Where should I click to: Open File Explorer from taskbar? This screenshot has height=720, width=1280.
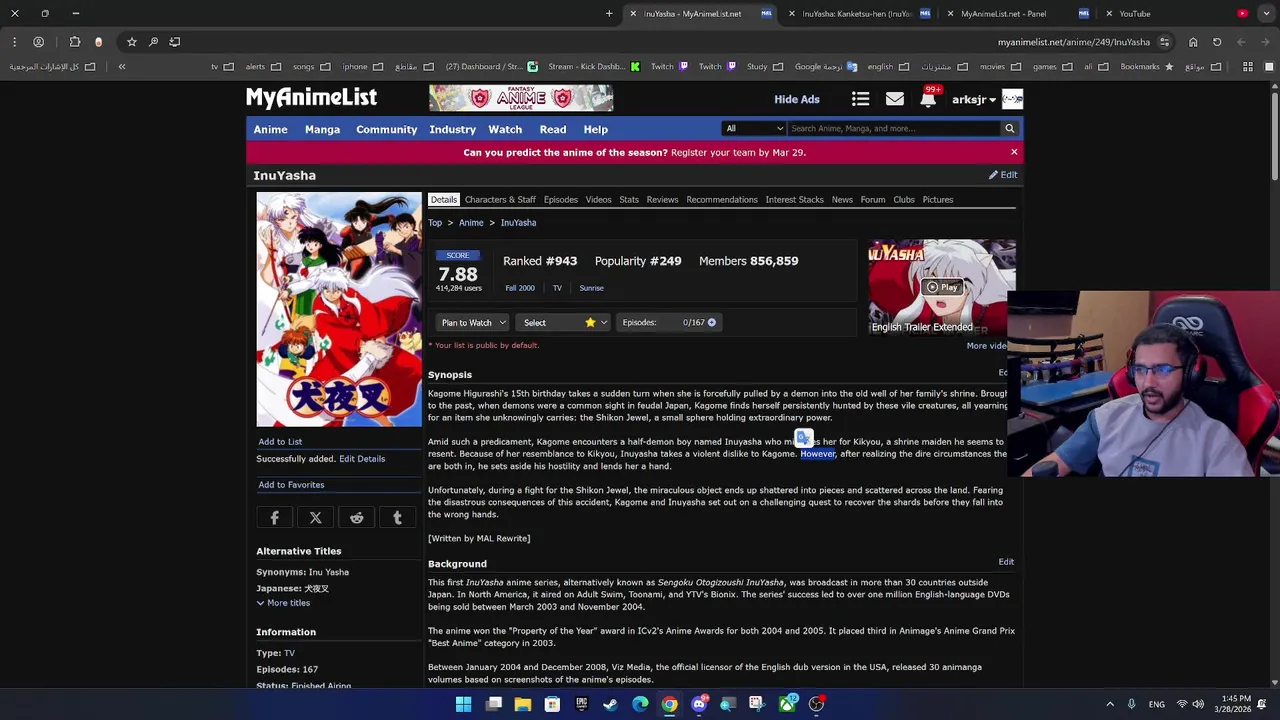point(523,704)
